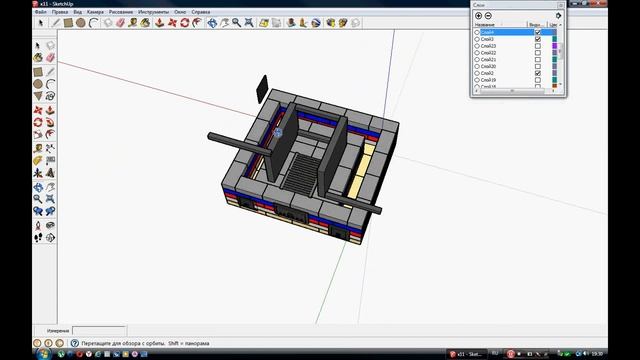Open the Файл menu
The width and height of the screenshot is (640, 360).
(x=41, y=12)
